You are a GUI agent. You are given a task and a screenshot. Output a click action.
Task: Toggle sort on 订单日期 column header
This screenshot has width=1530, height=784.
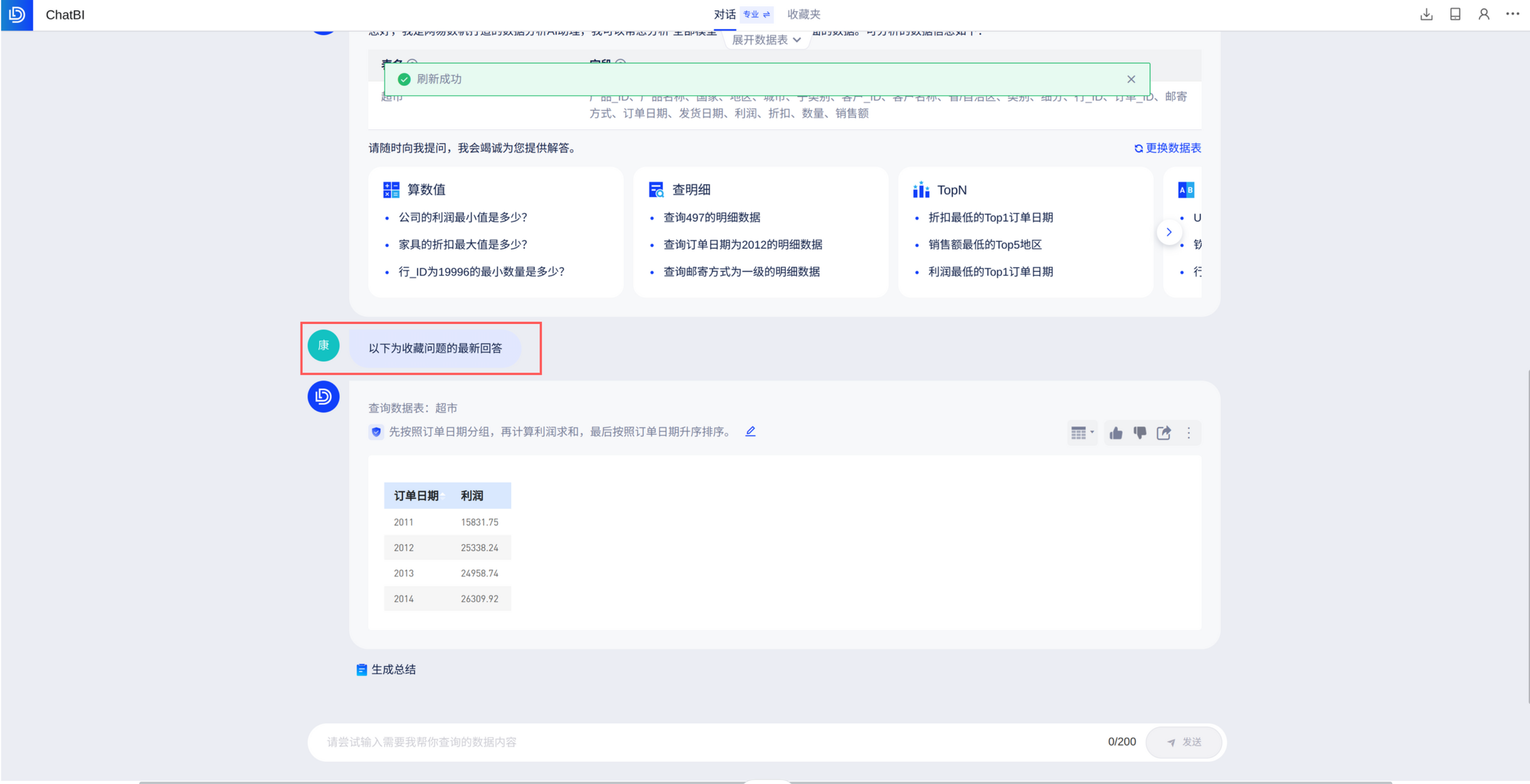443,496
